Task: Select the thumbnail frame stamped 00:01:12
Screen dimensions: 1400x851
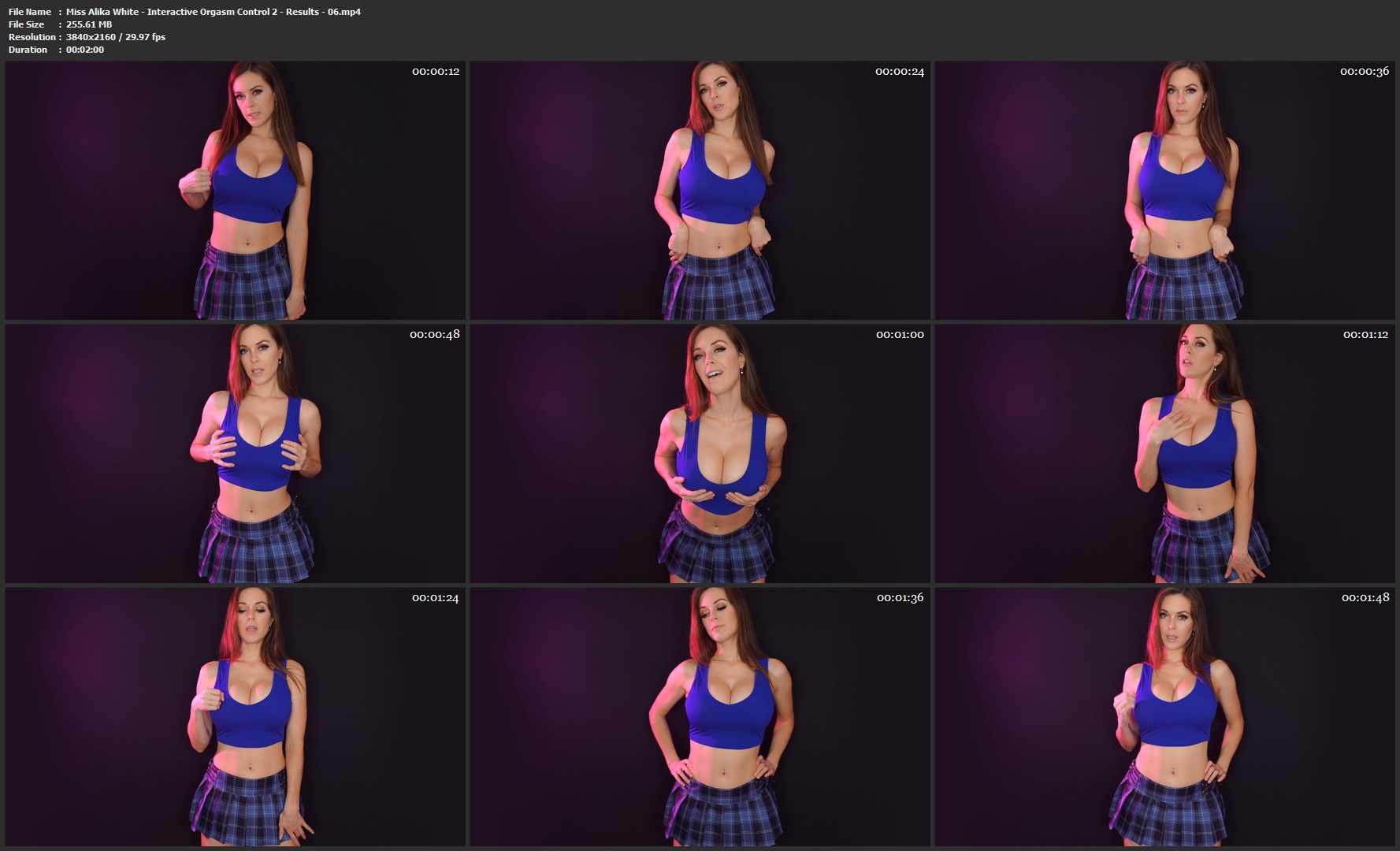Action: coord(1164,453)
